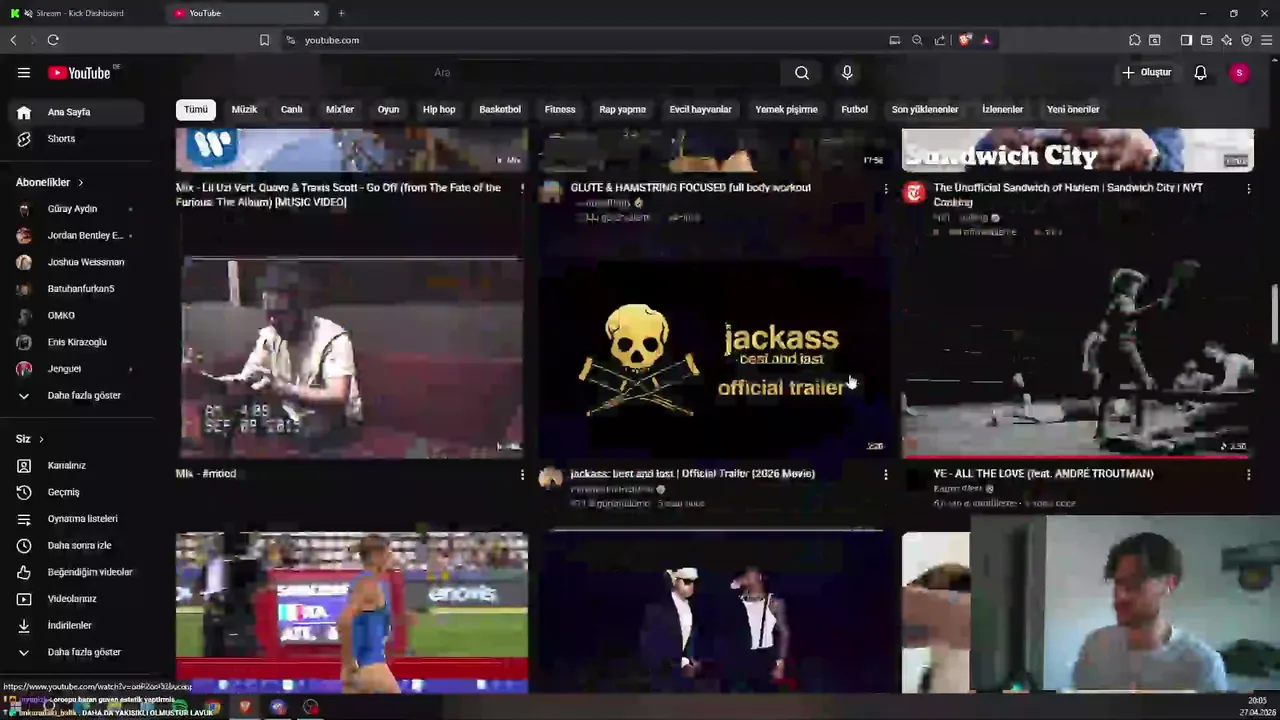Select the Müzik filter chip
The image size is (1280, 720).
pos(244,109)
